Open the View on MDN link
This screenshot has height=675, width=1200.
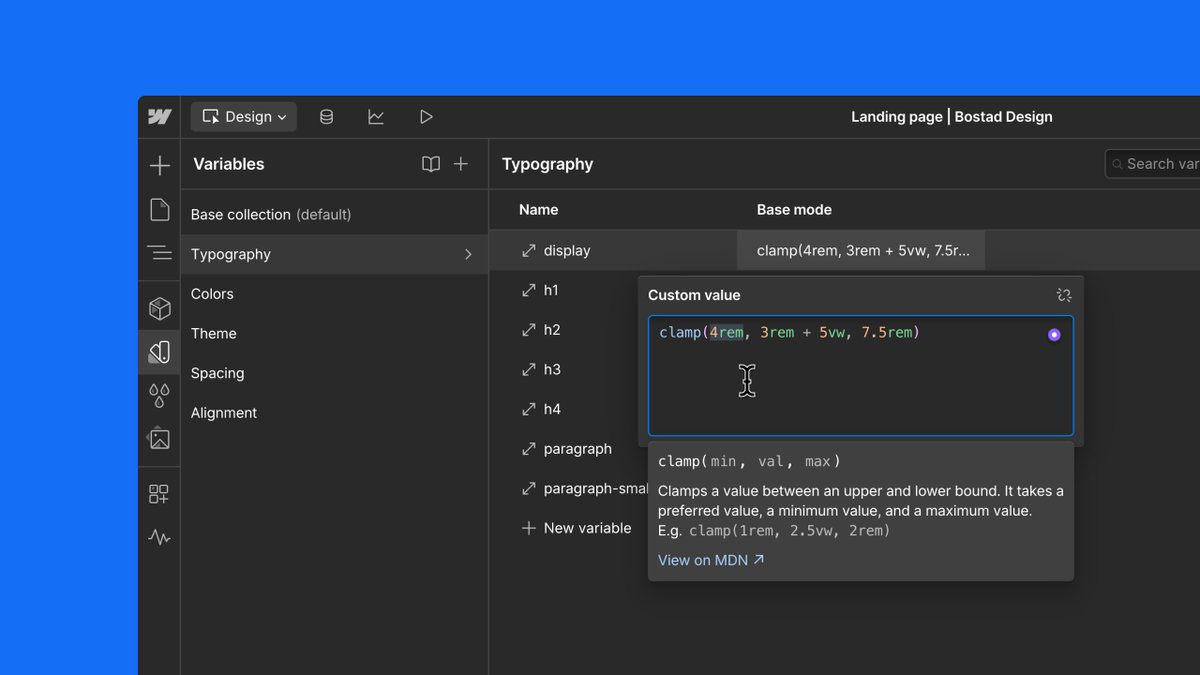[711, 560]
